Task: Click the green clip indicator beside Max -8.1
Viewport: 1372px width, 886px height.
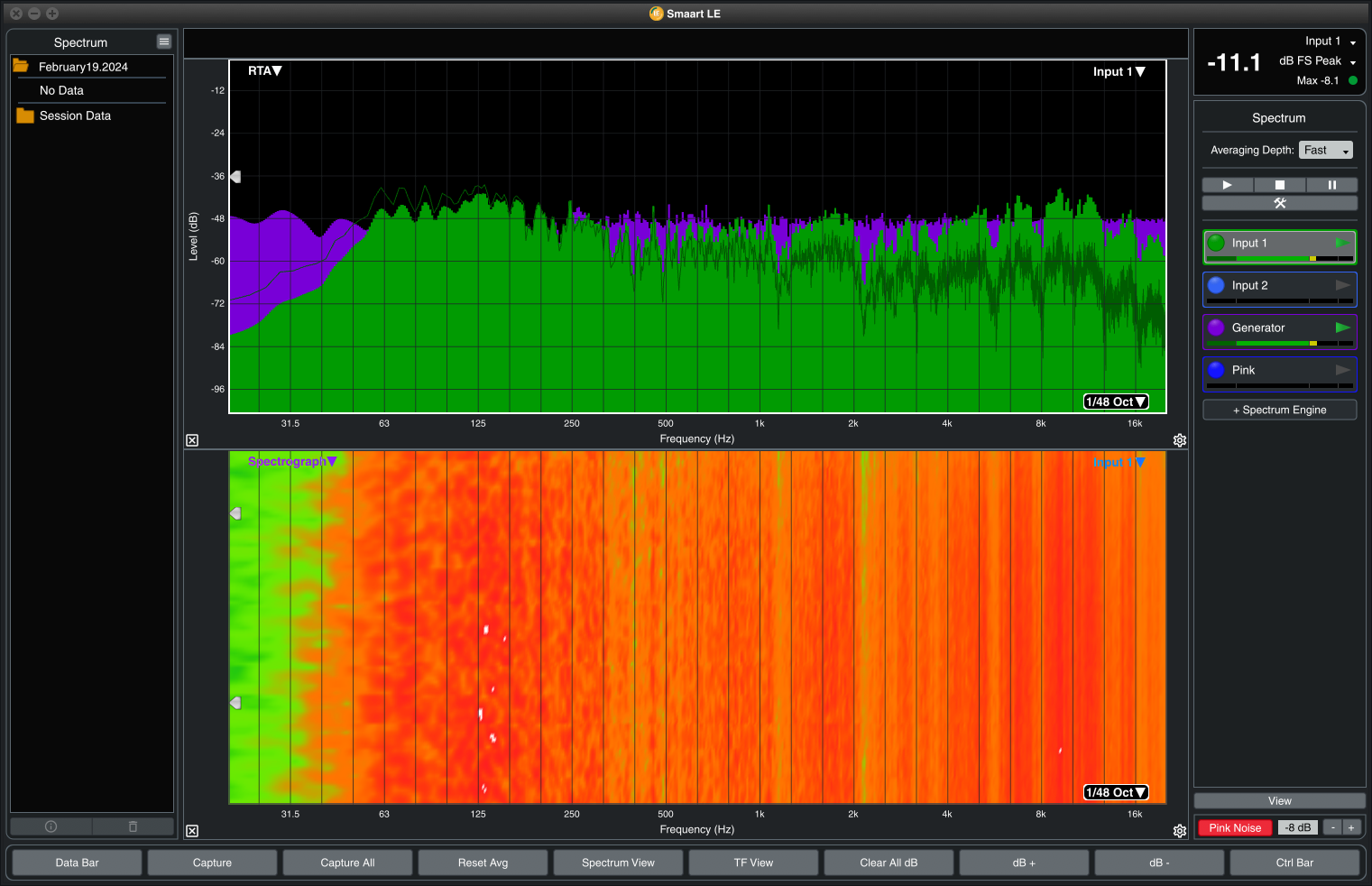Action: [1352, 80]
